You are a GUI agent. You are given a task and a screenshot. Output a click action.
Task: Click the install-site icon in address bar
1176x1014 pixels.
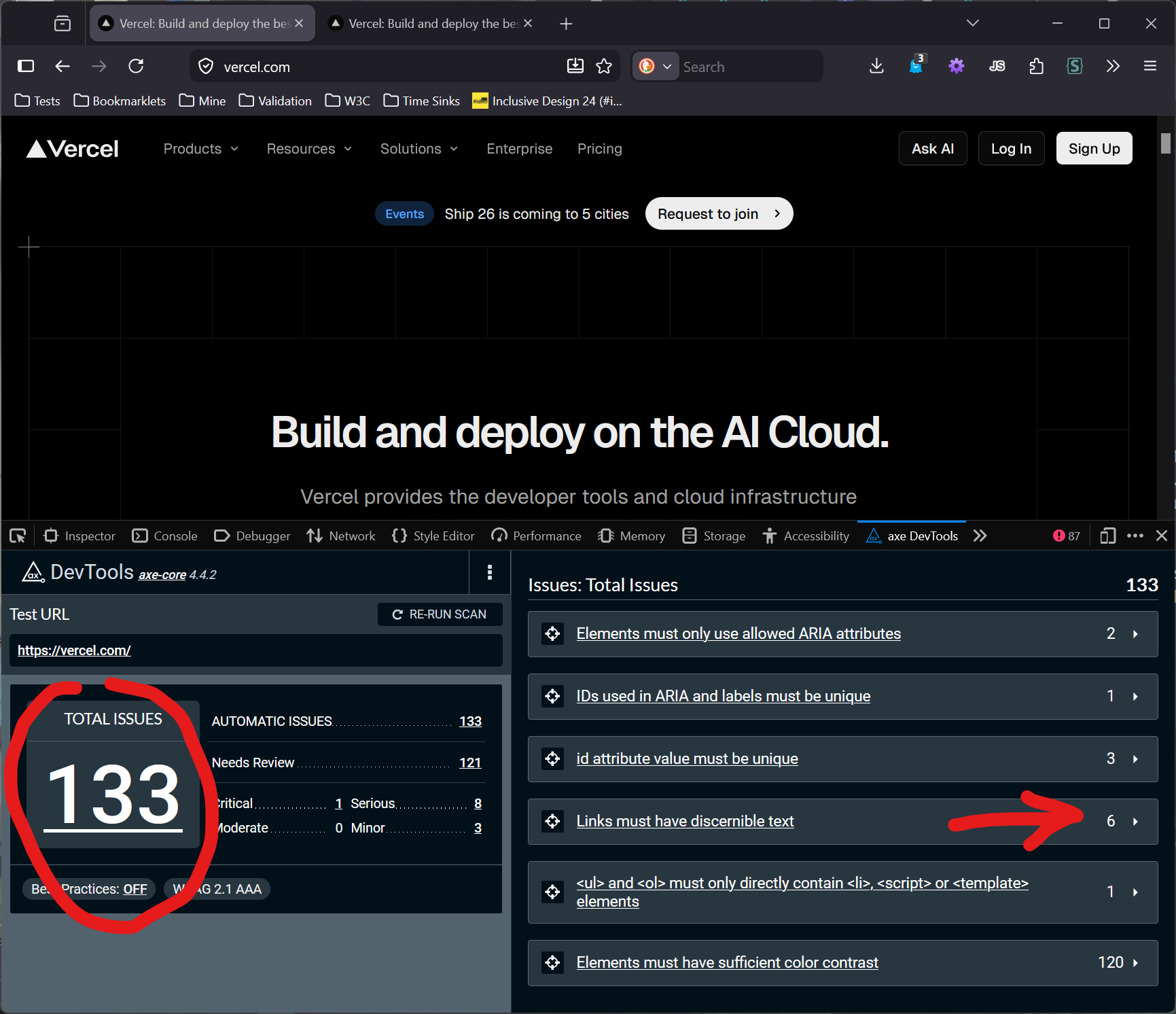tap(575, 66)
